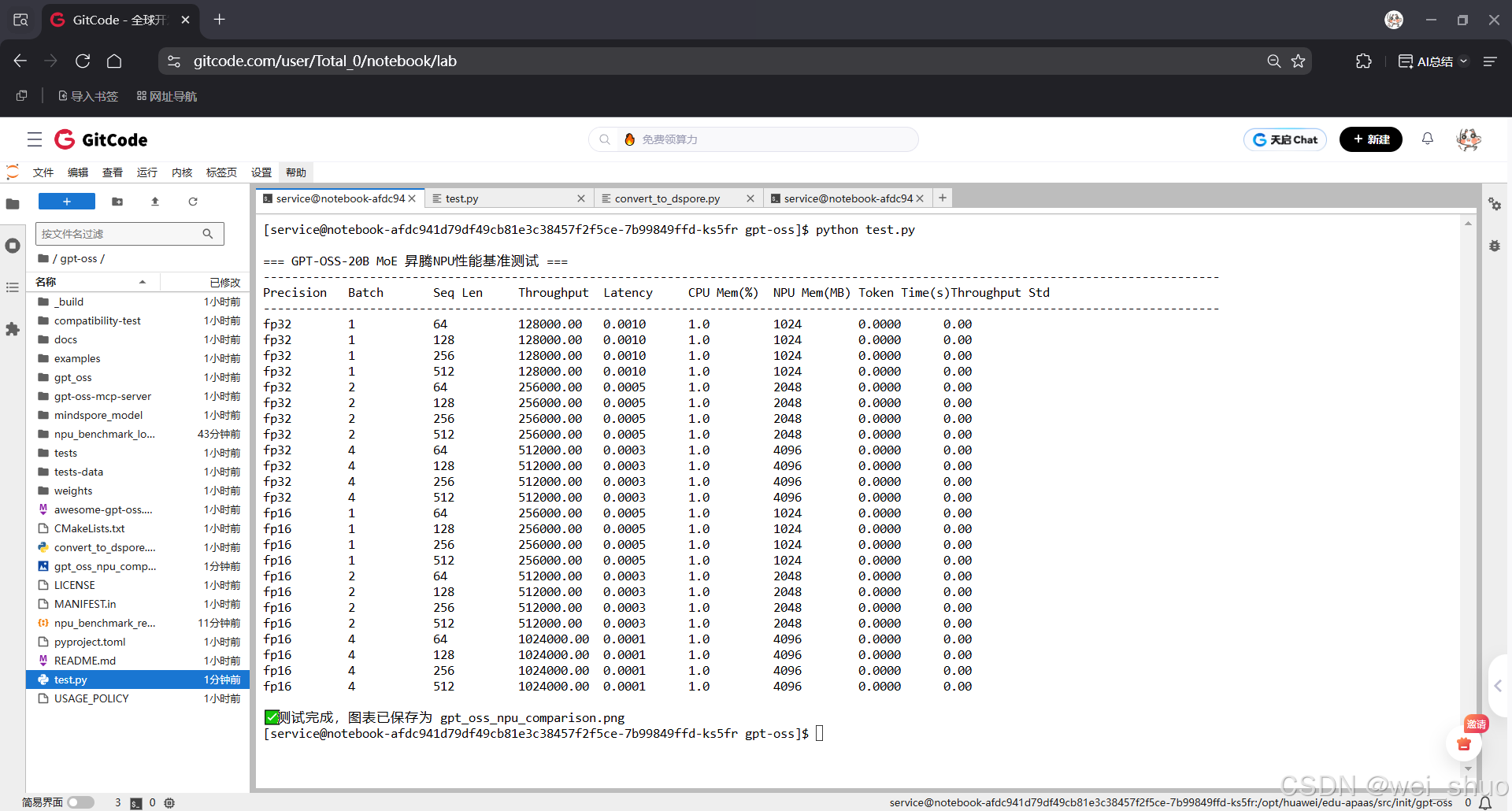
Task: Click the terminal vertical scrollbar
Action: click(1468, 496)
